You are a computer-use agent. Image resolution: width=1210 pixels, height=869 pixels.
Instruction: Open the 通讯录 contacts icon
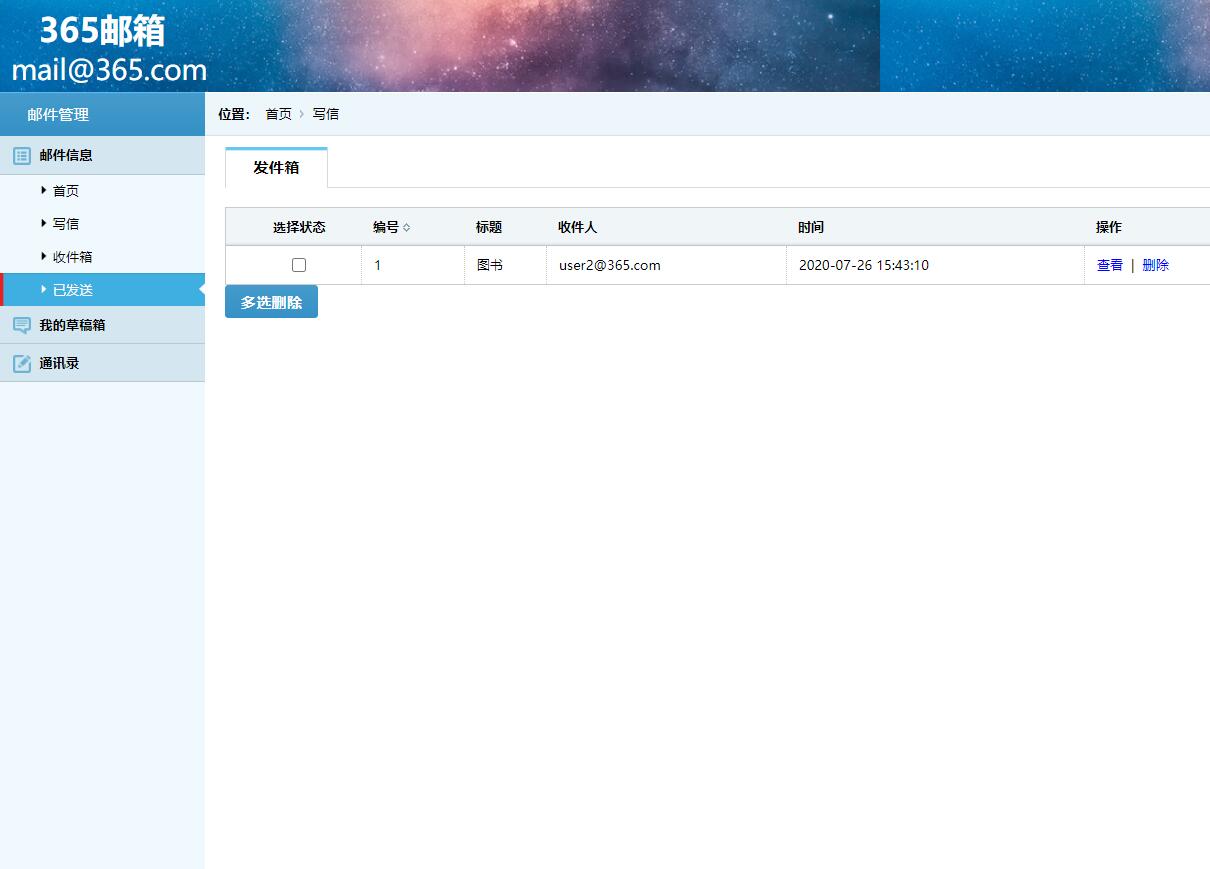[x=22, y=362]
